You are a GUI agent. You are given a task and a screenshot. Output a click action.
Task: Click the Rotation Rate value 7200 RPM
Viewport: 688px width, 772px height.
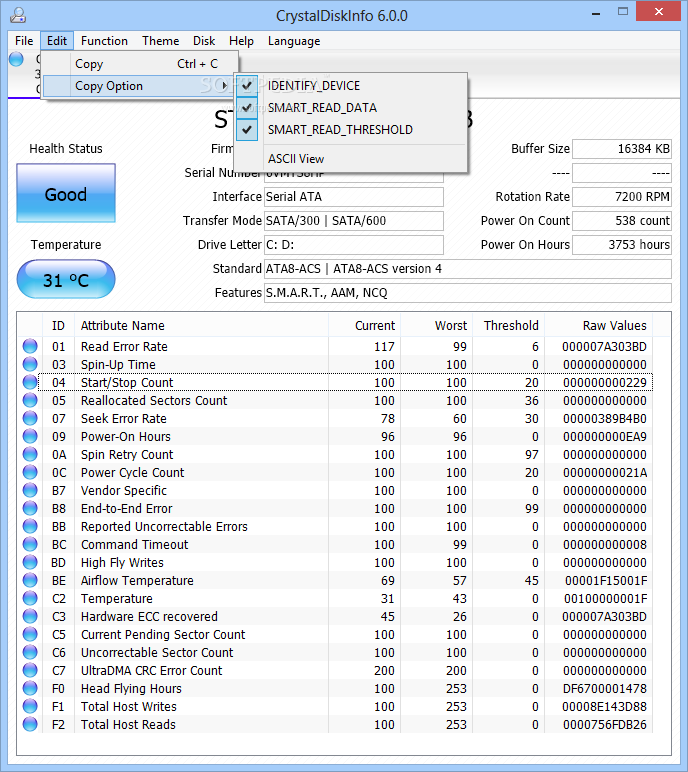(622, 197)
